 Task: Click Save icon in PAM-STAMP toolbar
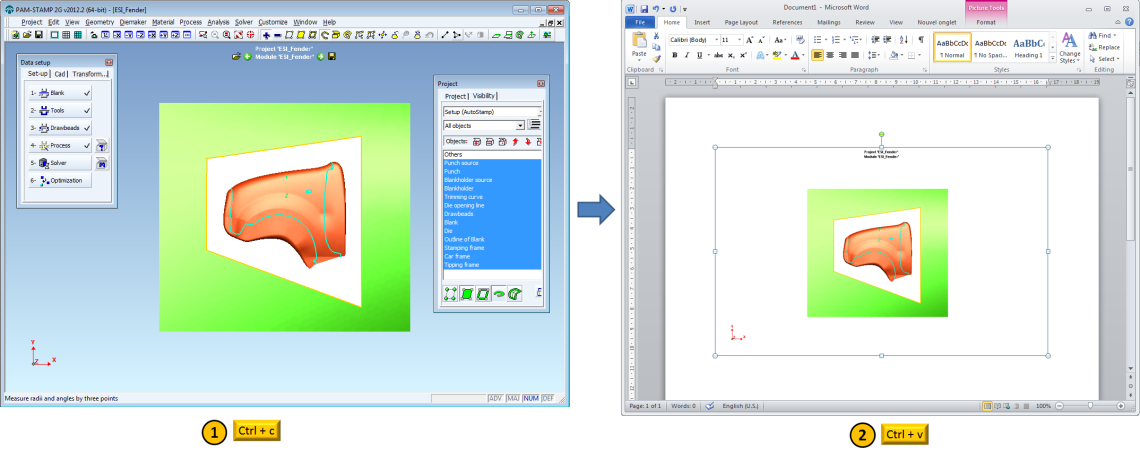tap(39, 35)
